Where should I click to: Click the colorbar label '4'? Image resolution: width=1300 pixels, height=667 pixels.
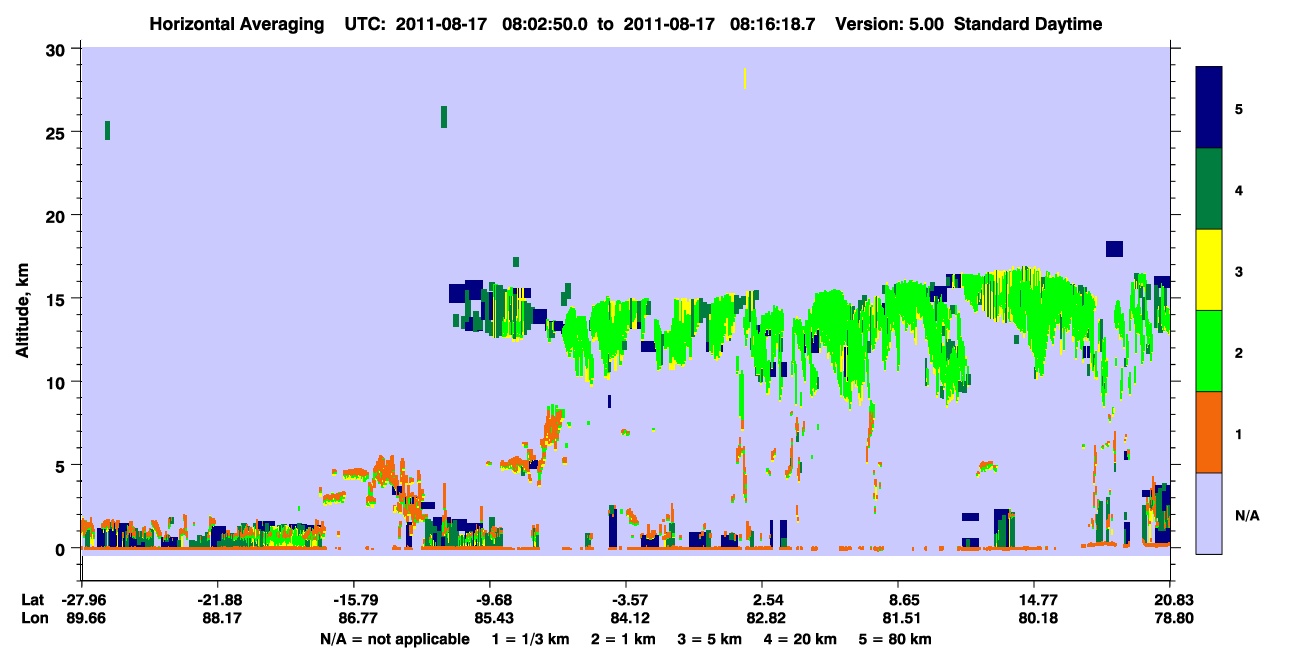point(1239,190)
